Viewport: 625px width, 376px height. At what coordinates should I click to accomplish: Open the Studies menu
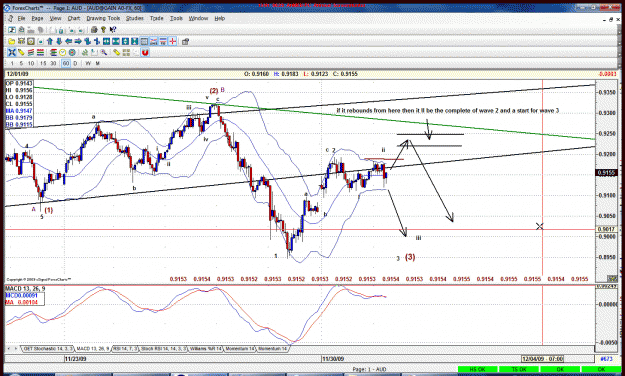(135, 18)
